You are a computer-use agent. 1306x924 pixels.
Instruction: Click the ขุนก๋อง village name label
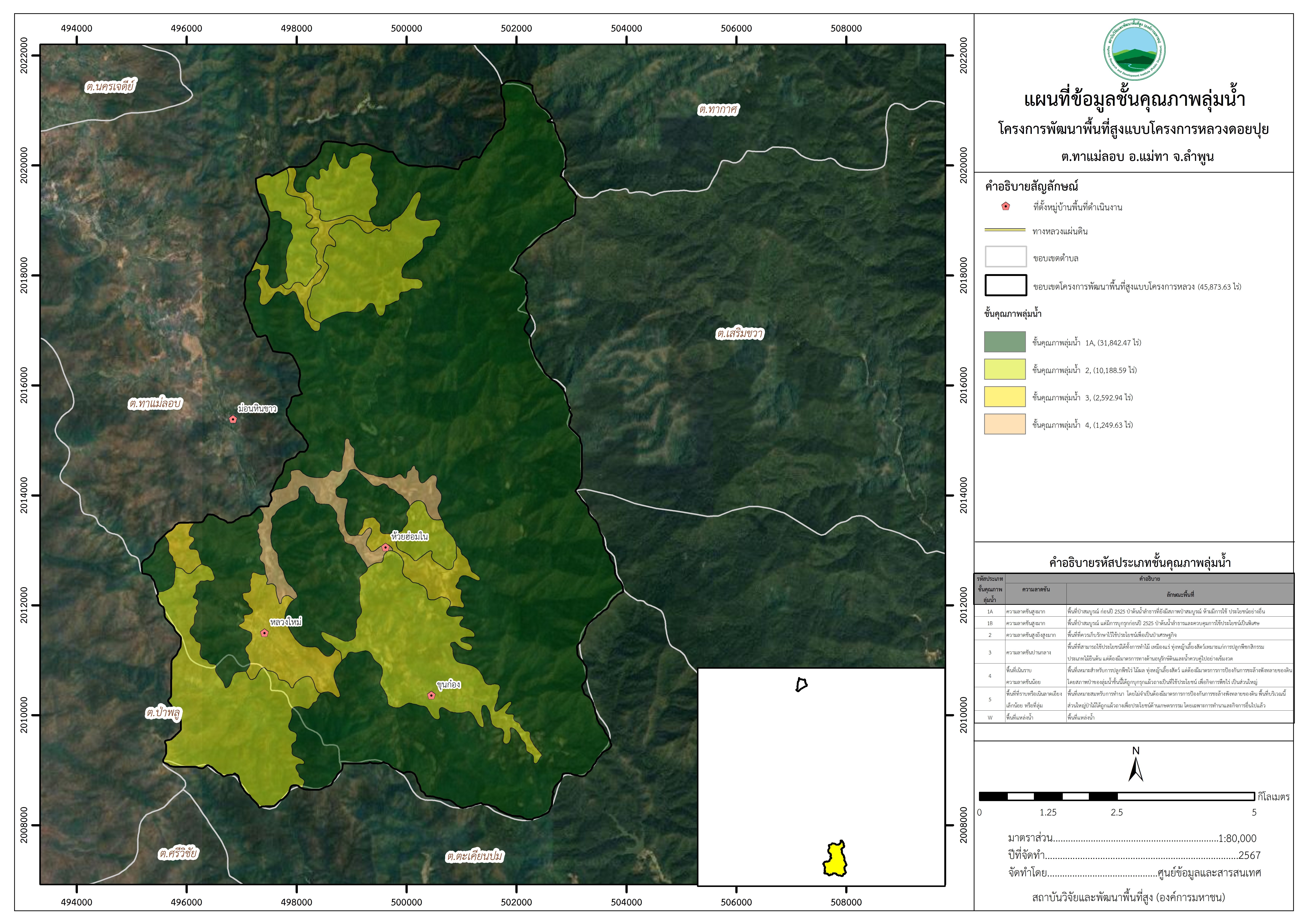(448, 685)
